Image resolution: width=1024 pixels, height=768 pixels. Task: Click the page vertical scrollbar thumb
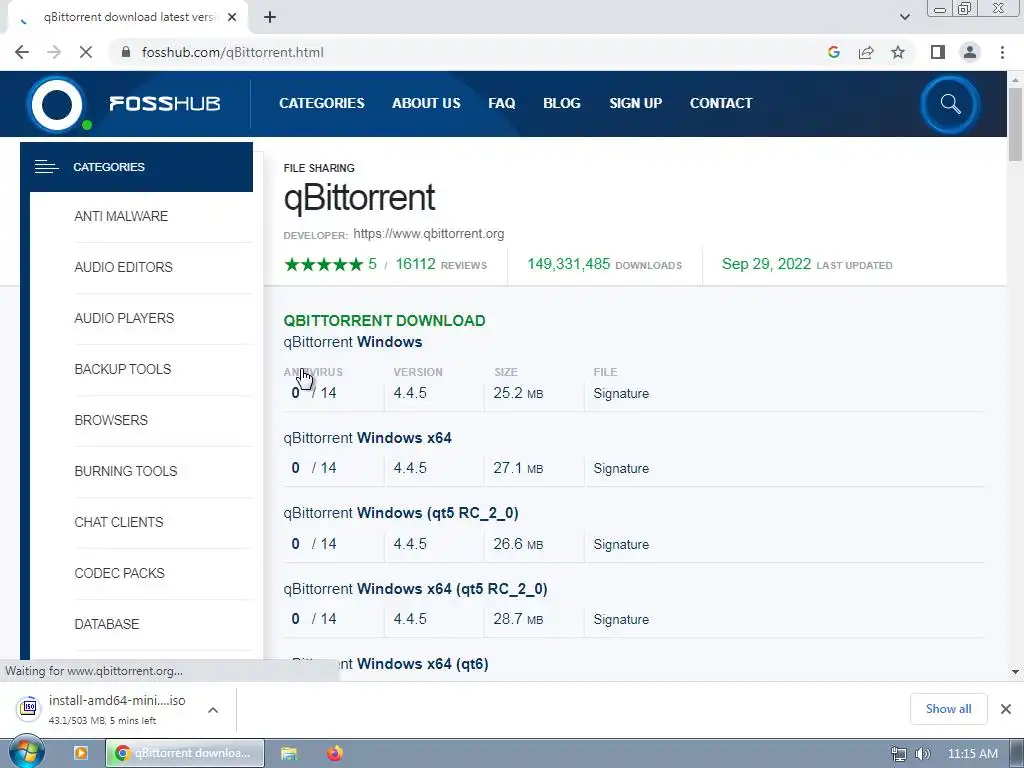[1015, 124]
